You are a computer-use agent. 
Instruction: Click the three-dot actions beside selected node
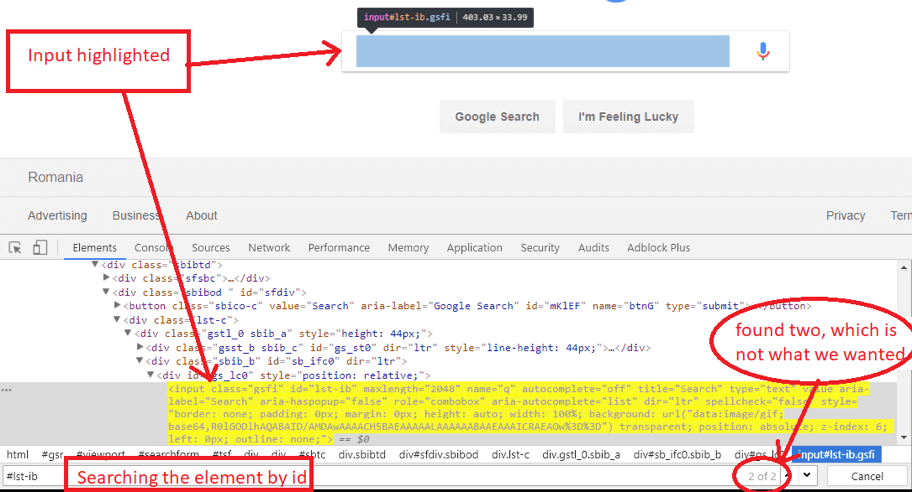click(6, 390)
